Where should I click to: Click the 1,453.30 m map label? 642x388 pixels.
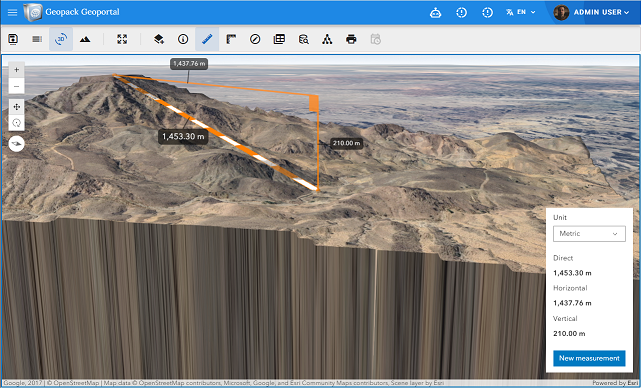pyautogui.click(x=183, y=136)
